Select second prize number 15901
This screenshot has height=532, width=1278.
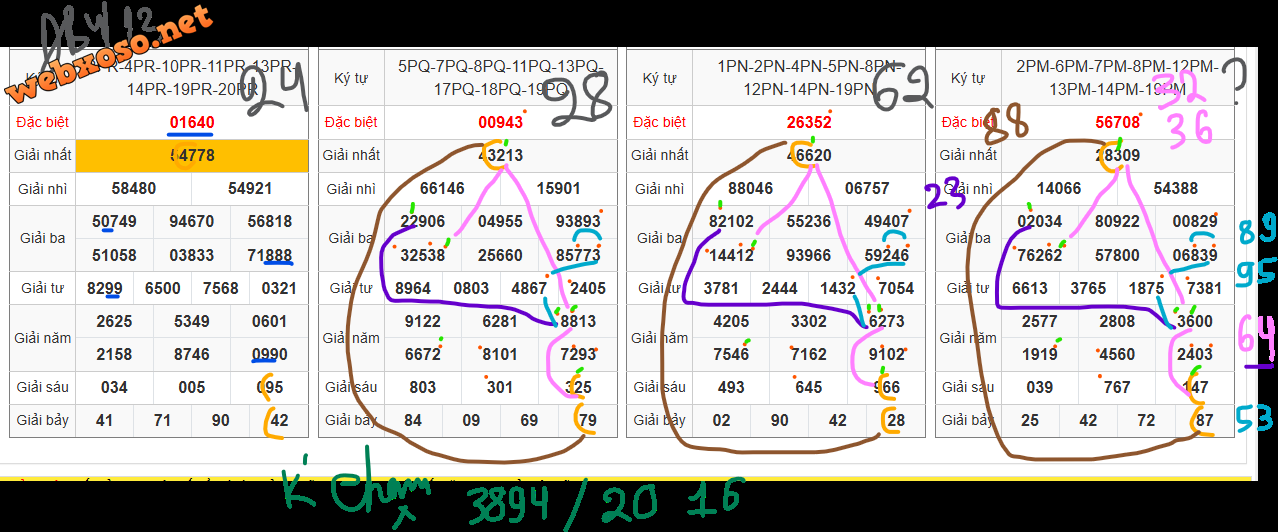(x=558, y=188)
